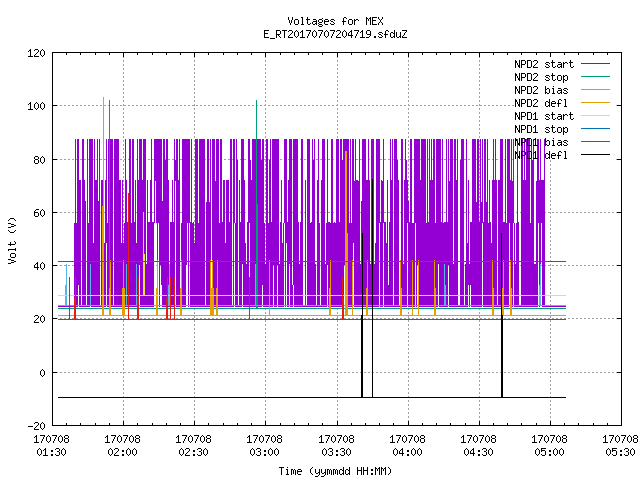Click the filename E_RT20170707204719.sfduZ subtitle
Screen dimensions: 640x480
coord(336,34)
